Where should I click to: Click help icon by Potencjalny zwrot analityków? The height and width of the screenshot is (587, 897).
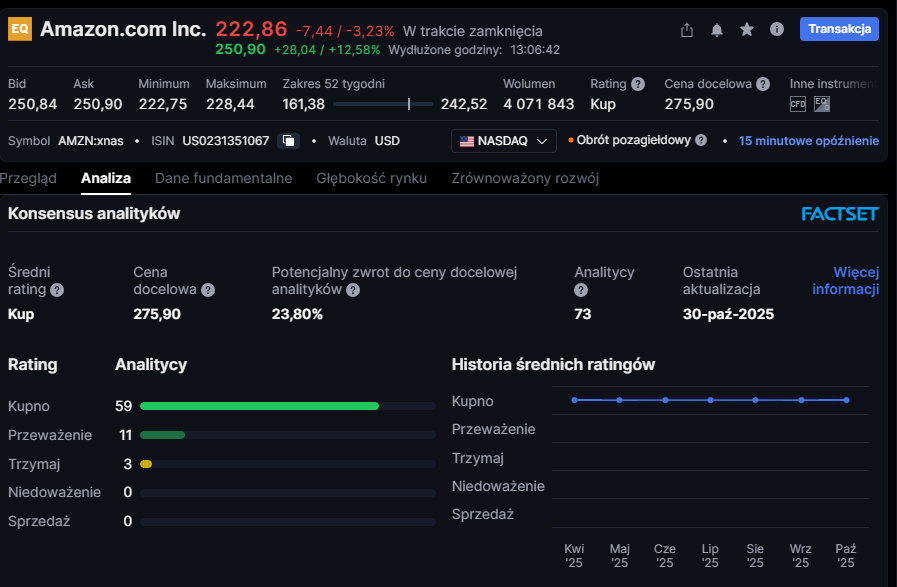click(x=353, y=290)
